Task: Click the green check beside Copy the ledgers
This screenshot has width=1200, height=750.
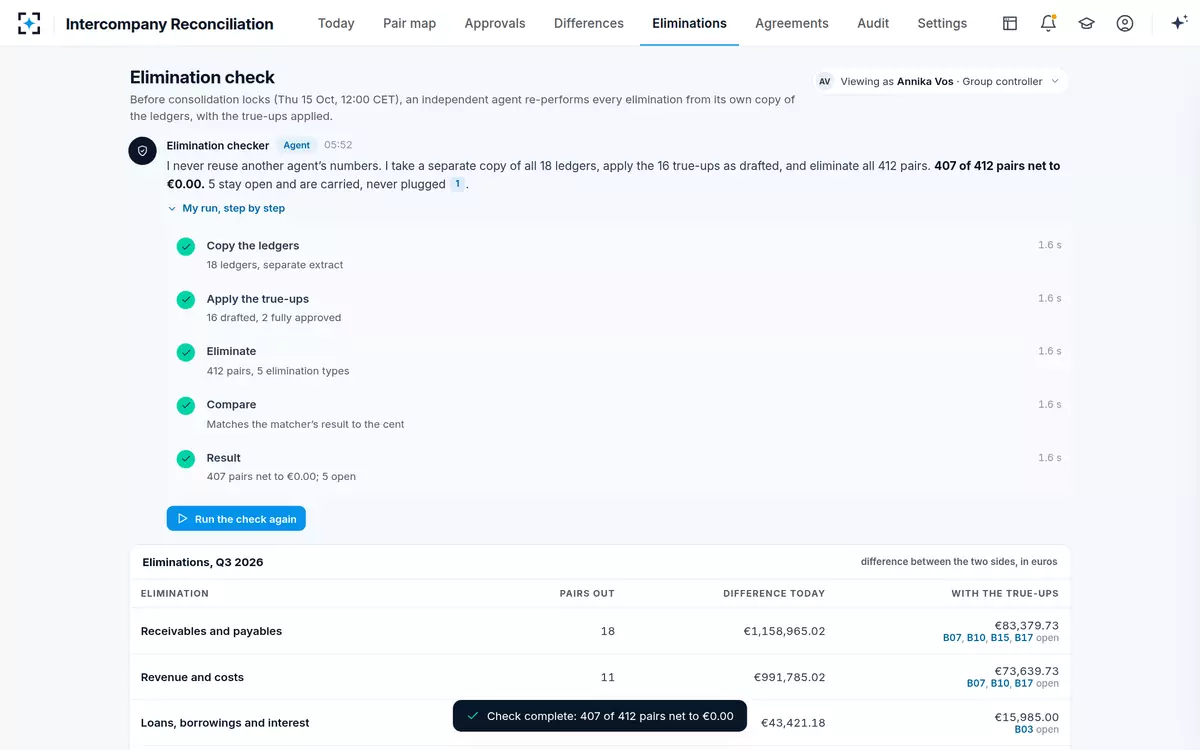Action: point(186,247)
